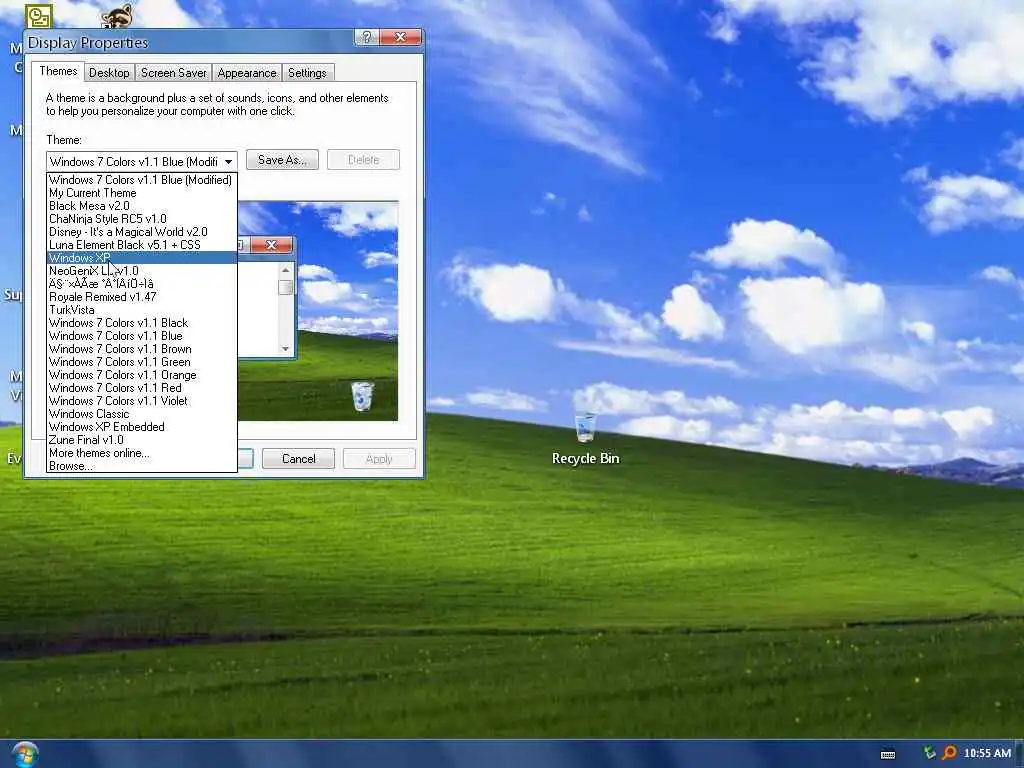Select unmodified Windows 7 Colors v1.1 Blue

click(x=142, y=336)
